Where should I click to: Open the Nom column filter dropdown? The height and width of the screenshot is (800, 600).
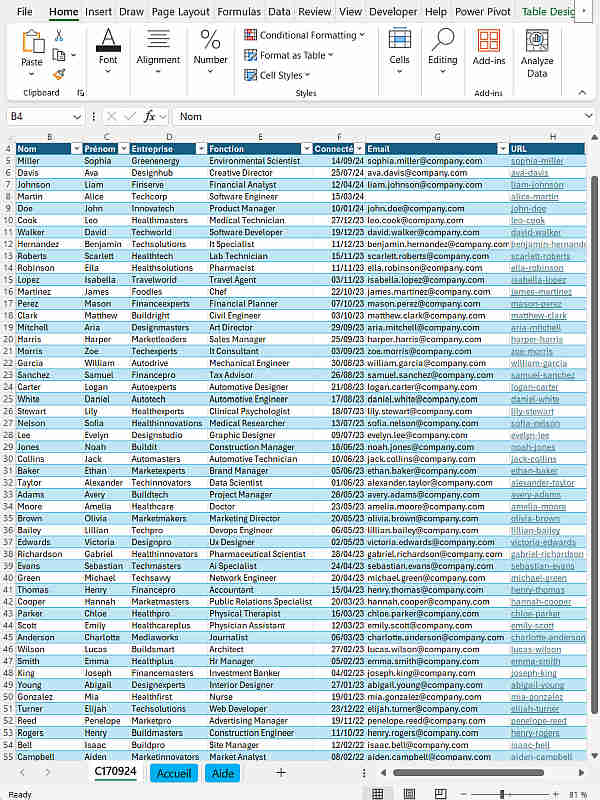(x=76, y=149)
